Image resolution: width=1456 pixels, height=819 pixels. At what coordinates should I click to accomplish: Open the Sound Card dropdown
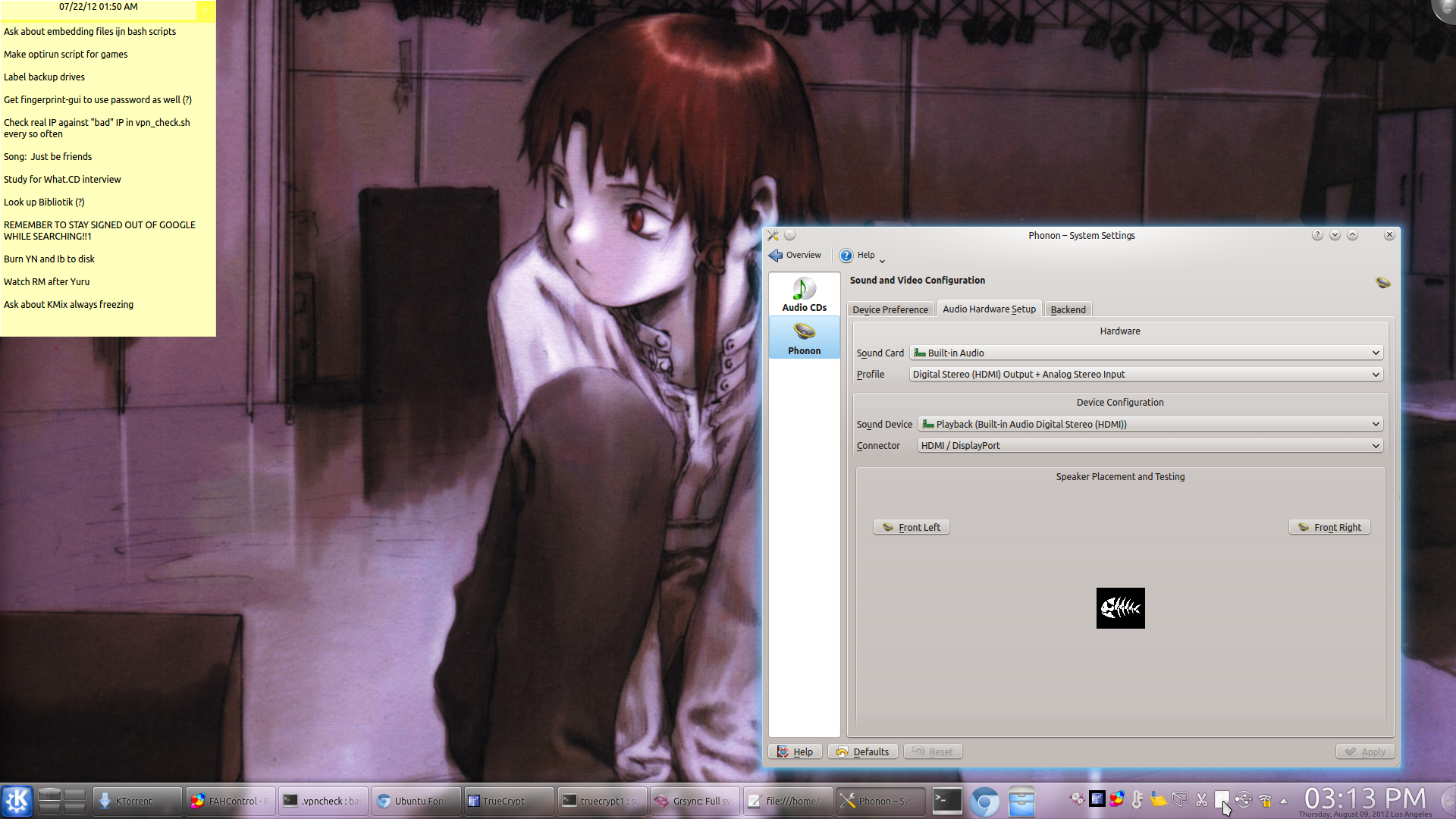(1146, 353)
